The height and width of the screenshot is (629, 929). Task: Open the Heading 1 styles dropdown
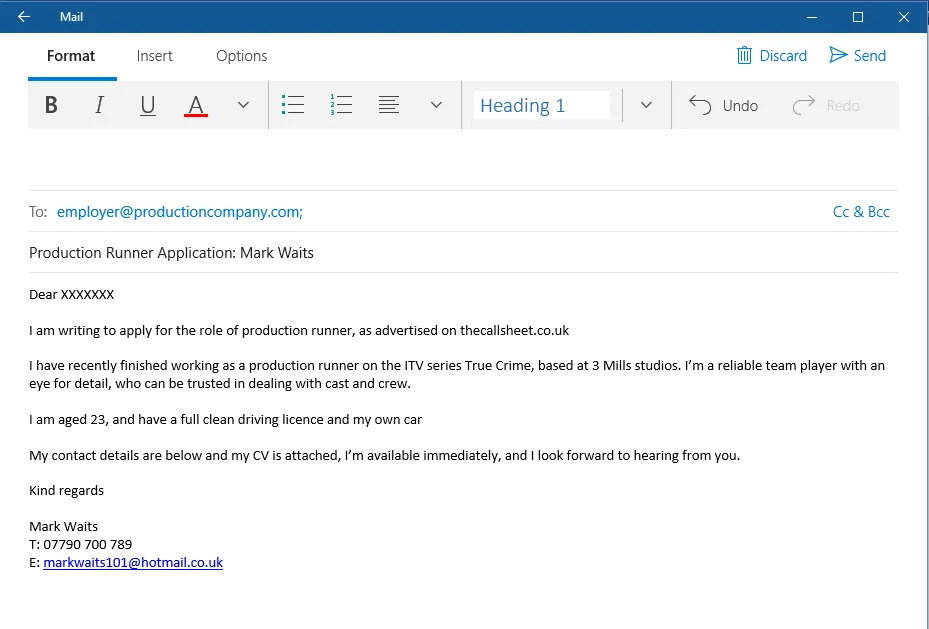(x=646, y=104)
